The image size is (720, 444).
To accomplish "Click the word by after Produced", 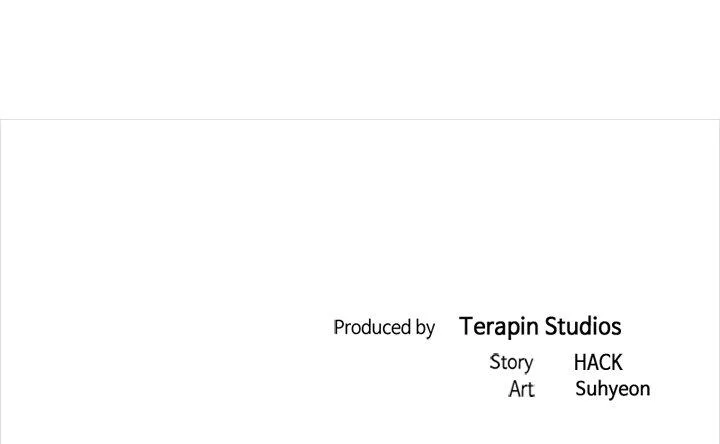I will [x=424, y=329].
